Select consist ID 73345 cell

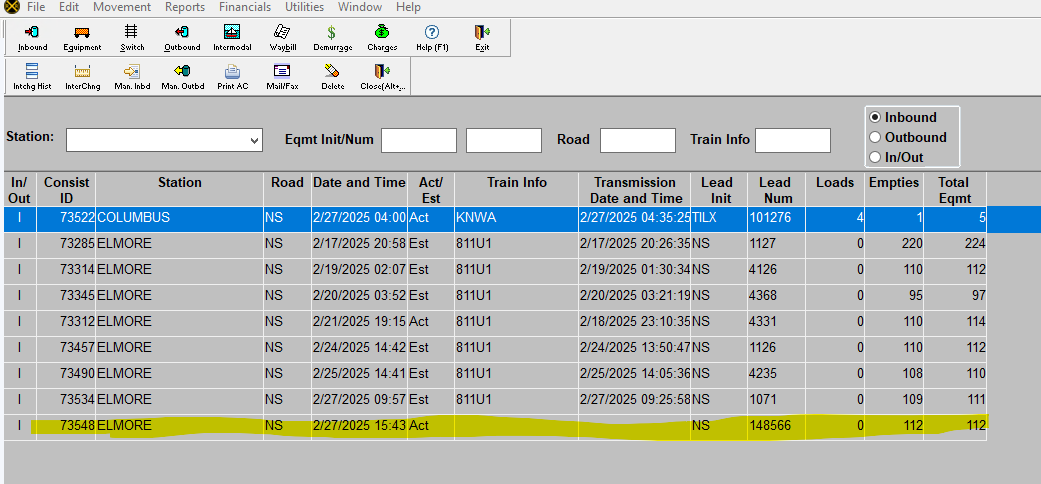66,295
